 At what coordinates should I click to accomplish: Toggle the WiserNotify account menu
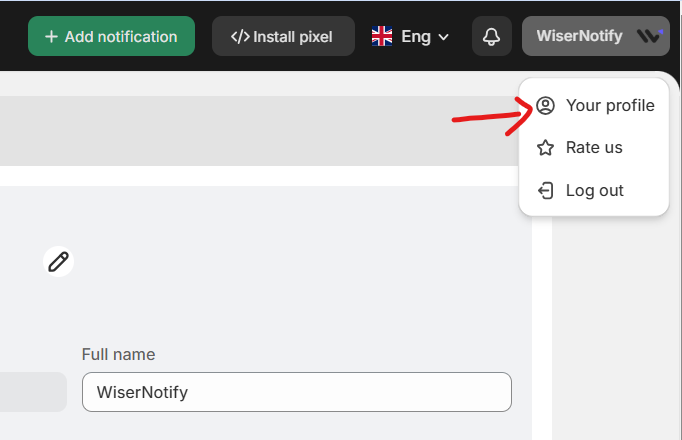(x=595, y=36)
